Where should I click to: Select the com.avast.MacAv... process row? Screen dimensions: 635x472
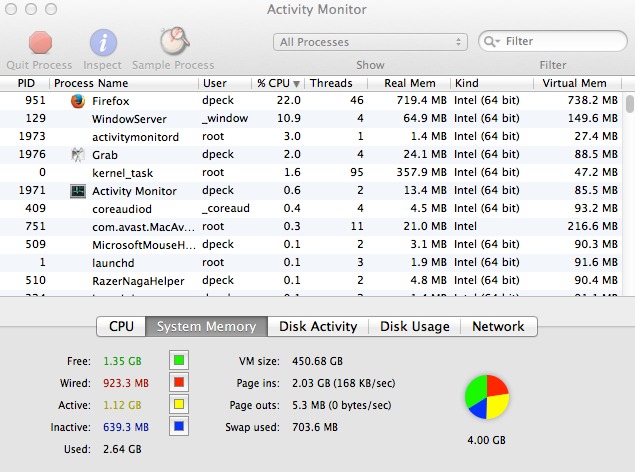click(311, 227)
